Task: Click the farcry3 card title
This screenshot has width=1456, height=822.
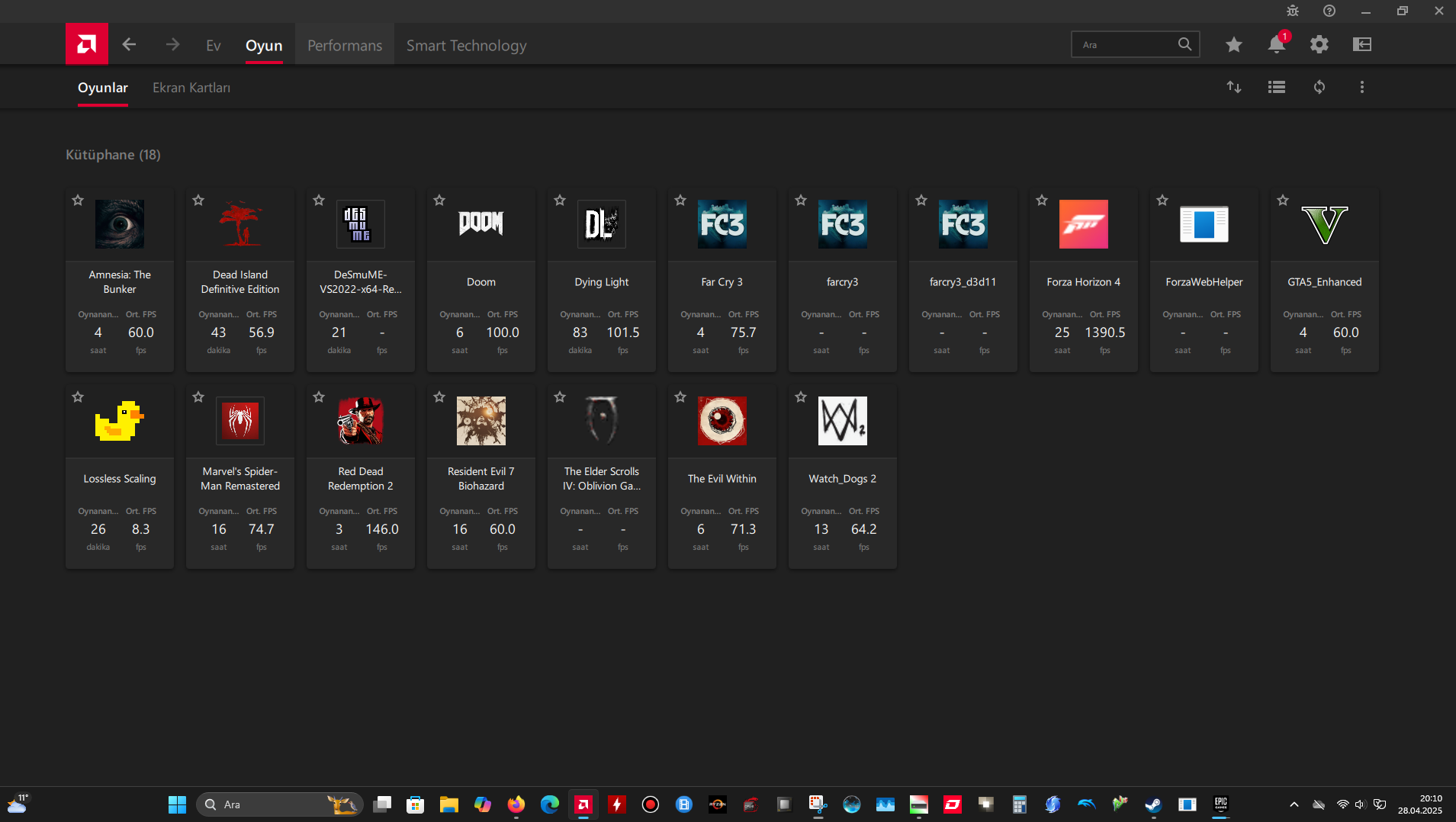Action: point(843,282)
